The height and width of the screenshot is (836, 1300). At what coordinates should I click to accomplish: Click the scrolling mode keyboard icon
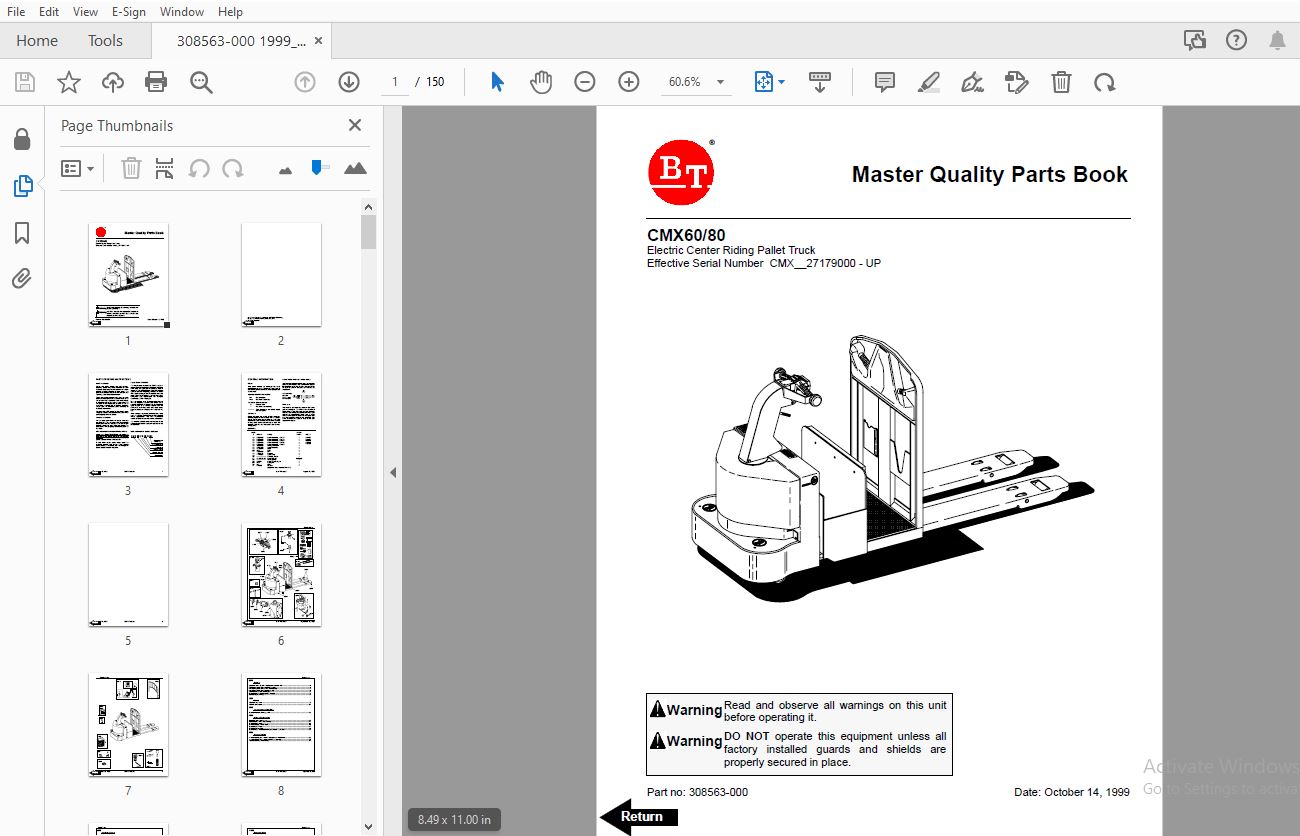[820, 82]
